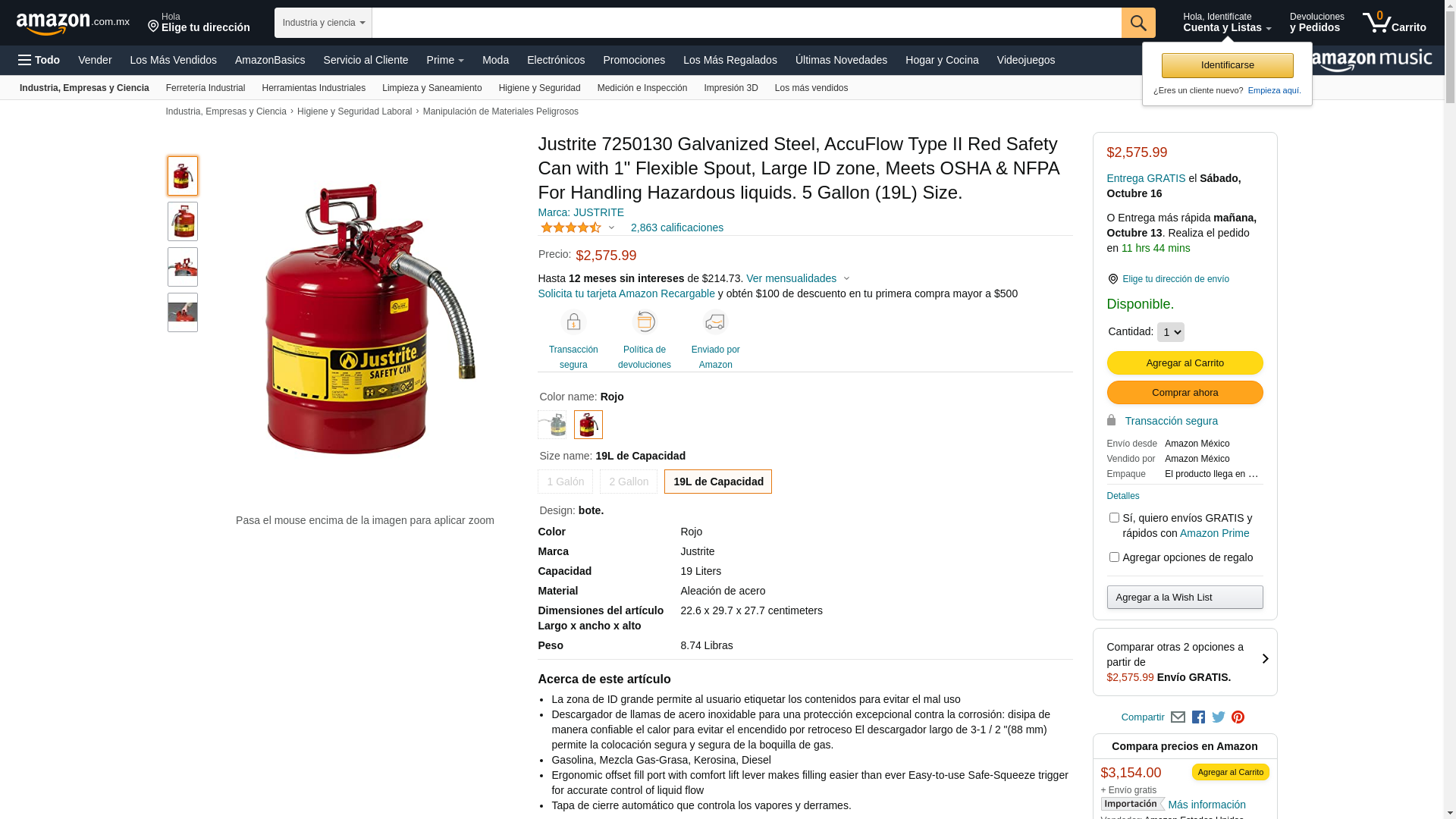Check Agregar opciones de regalo
1456x819 pixels.
pos(1114,557)
